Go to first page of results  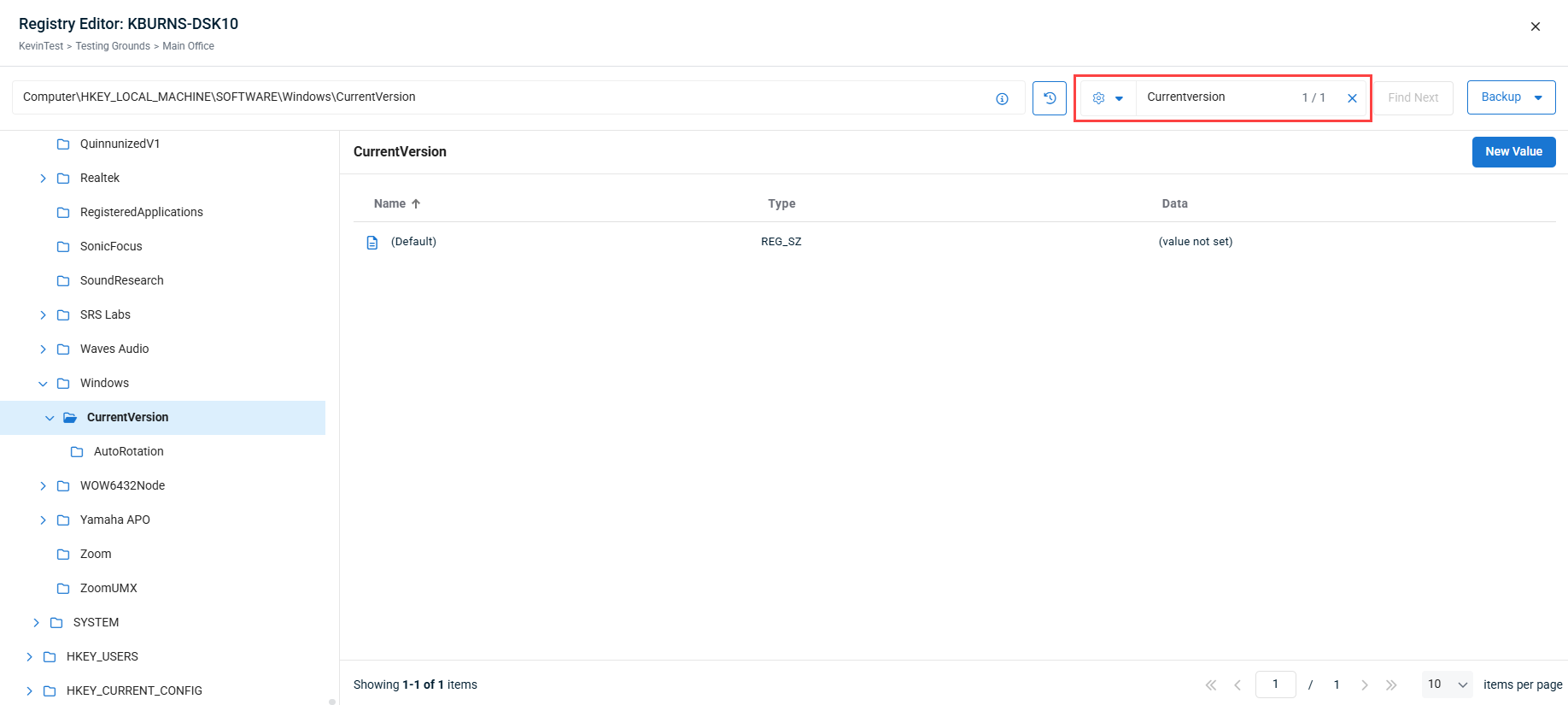click(x=1210, y=684)
